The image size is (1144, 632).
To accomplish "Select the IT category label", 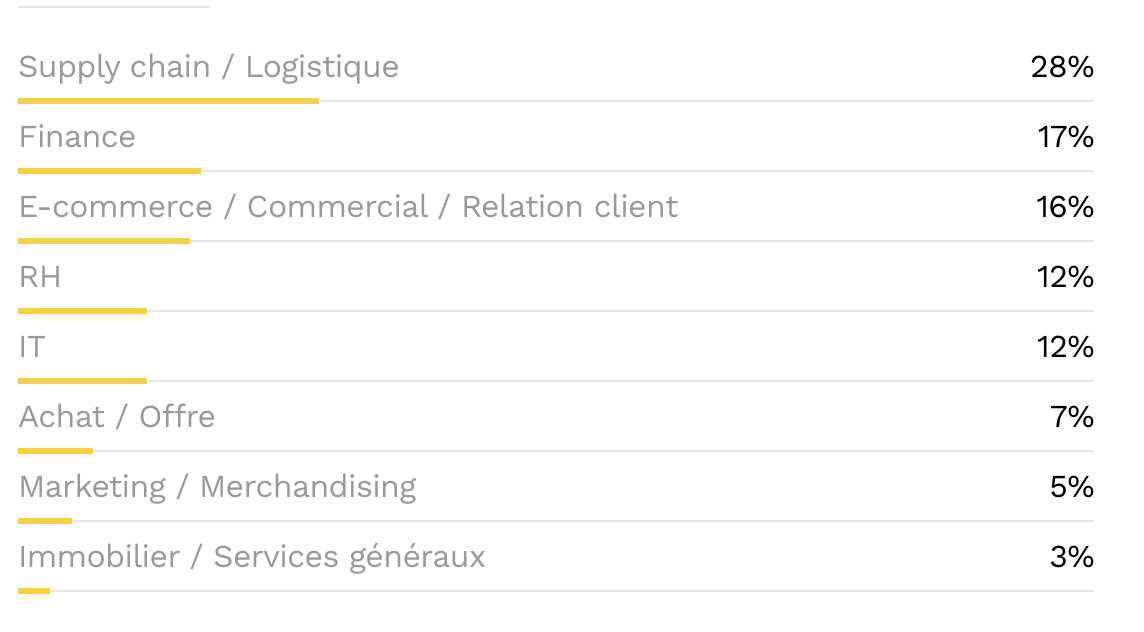I will click(32, 347).
